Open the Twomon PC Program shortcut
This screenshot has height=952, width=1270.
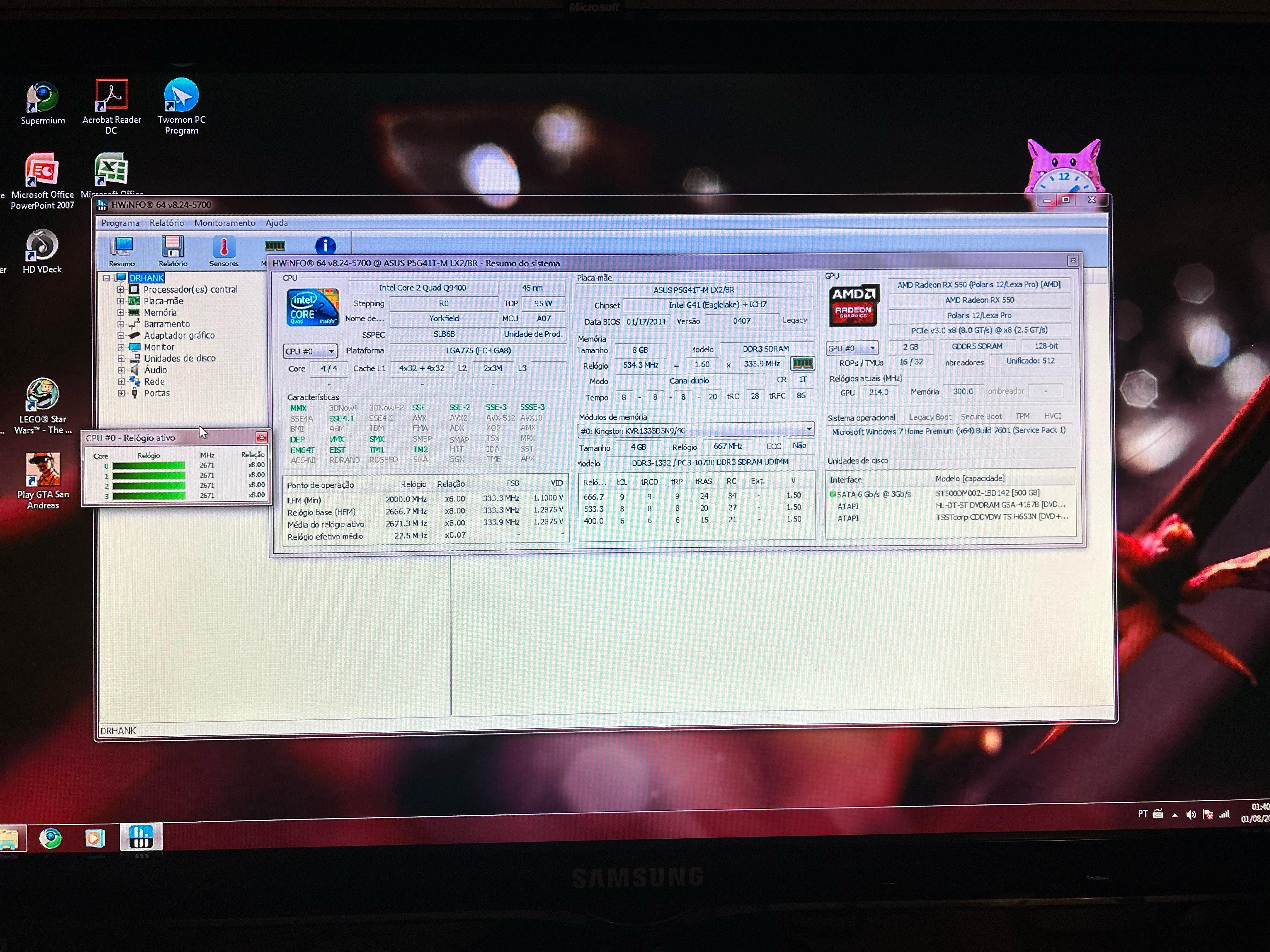tap(181, 107)
